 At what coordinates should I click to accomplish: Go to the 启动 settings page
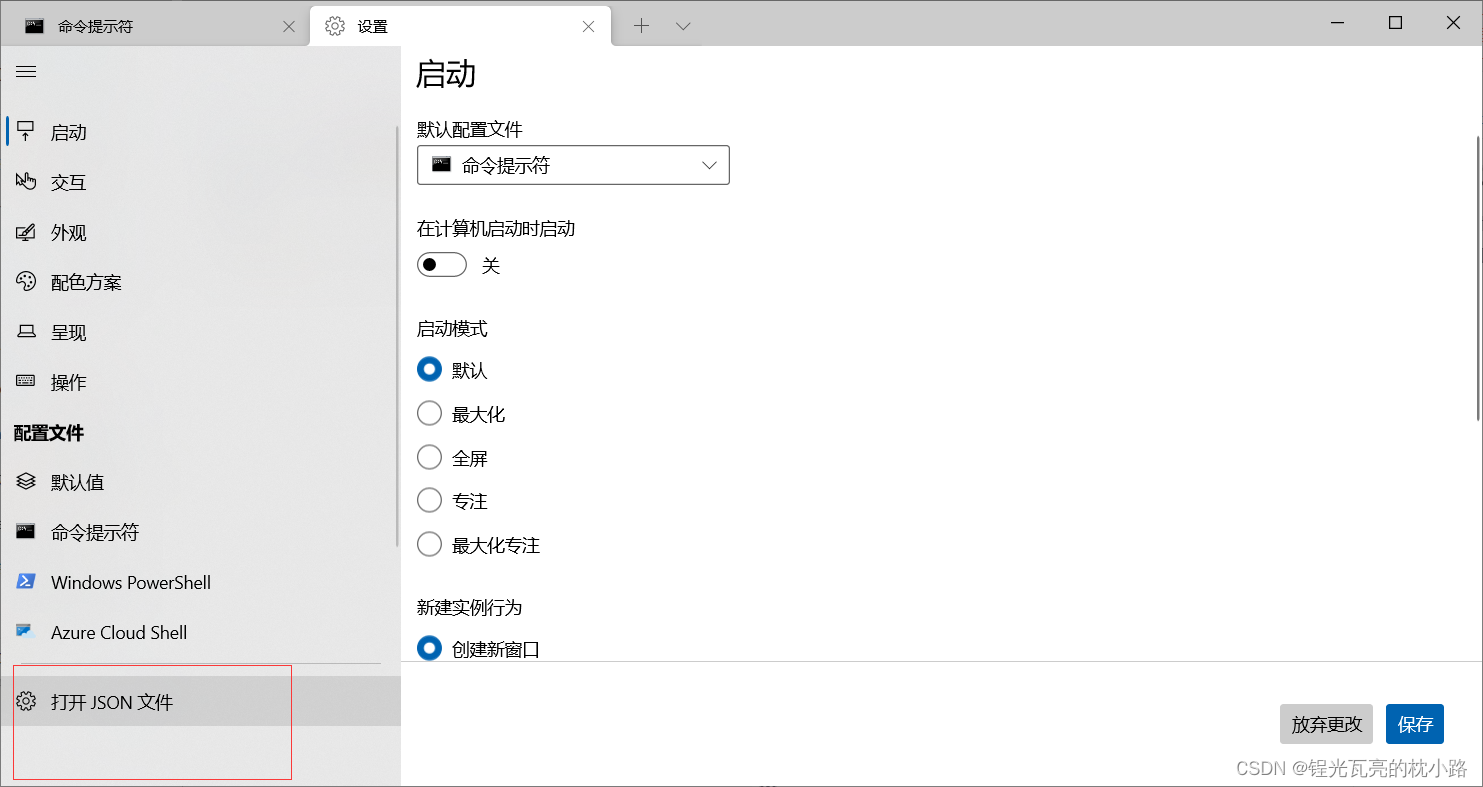[200, 132]
